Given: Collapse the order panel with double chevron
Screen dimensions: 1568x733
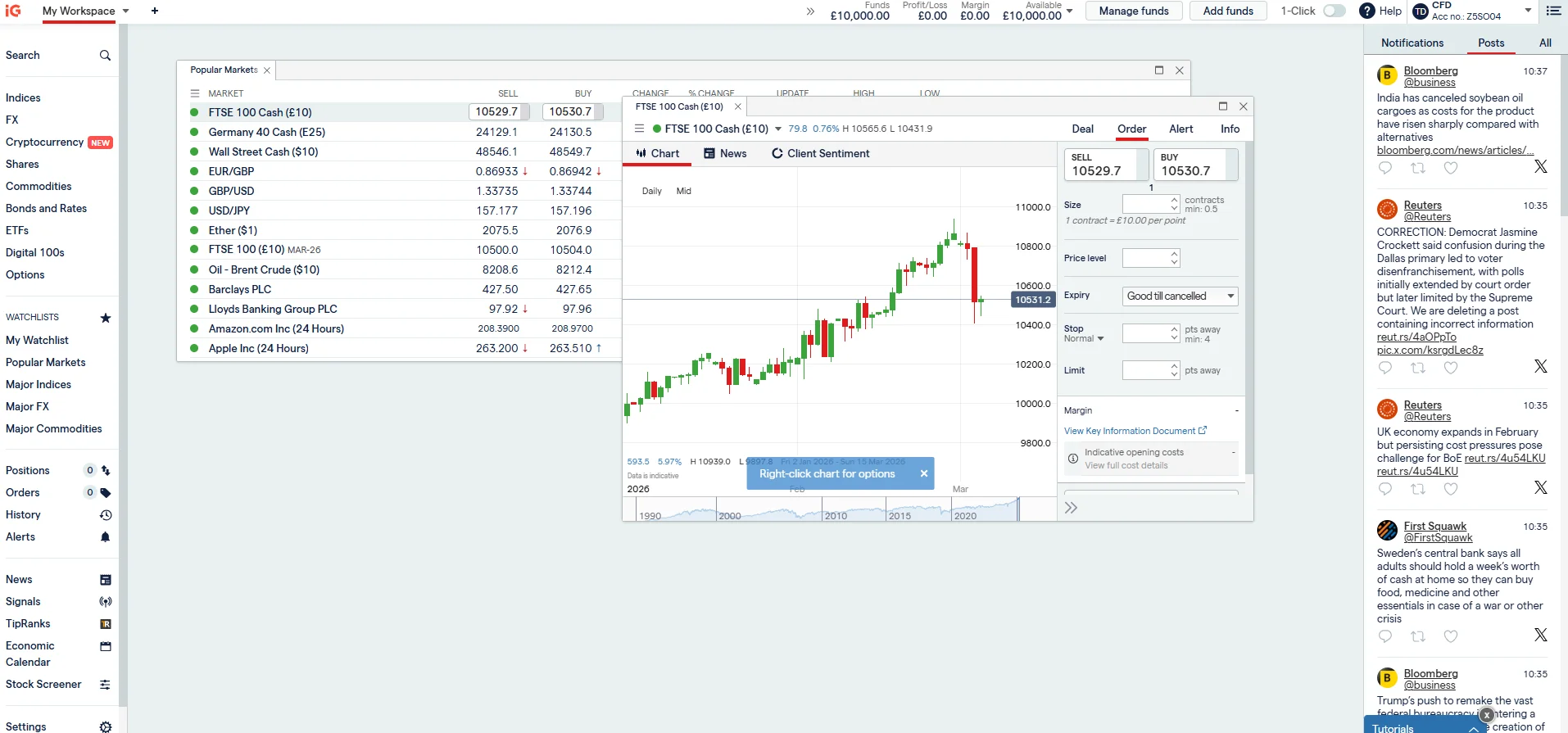Looking at the screenshot, I should click(x=1071, y=508).
